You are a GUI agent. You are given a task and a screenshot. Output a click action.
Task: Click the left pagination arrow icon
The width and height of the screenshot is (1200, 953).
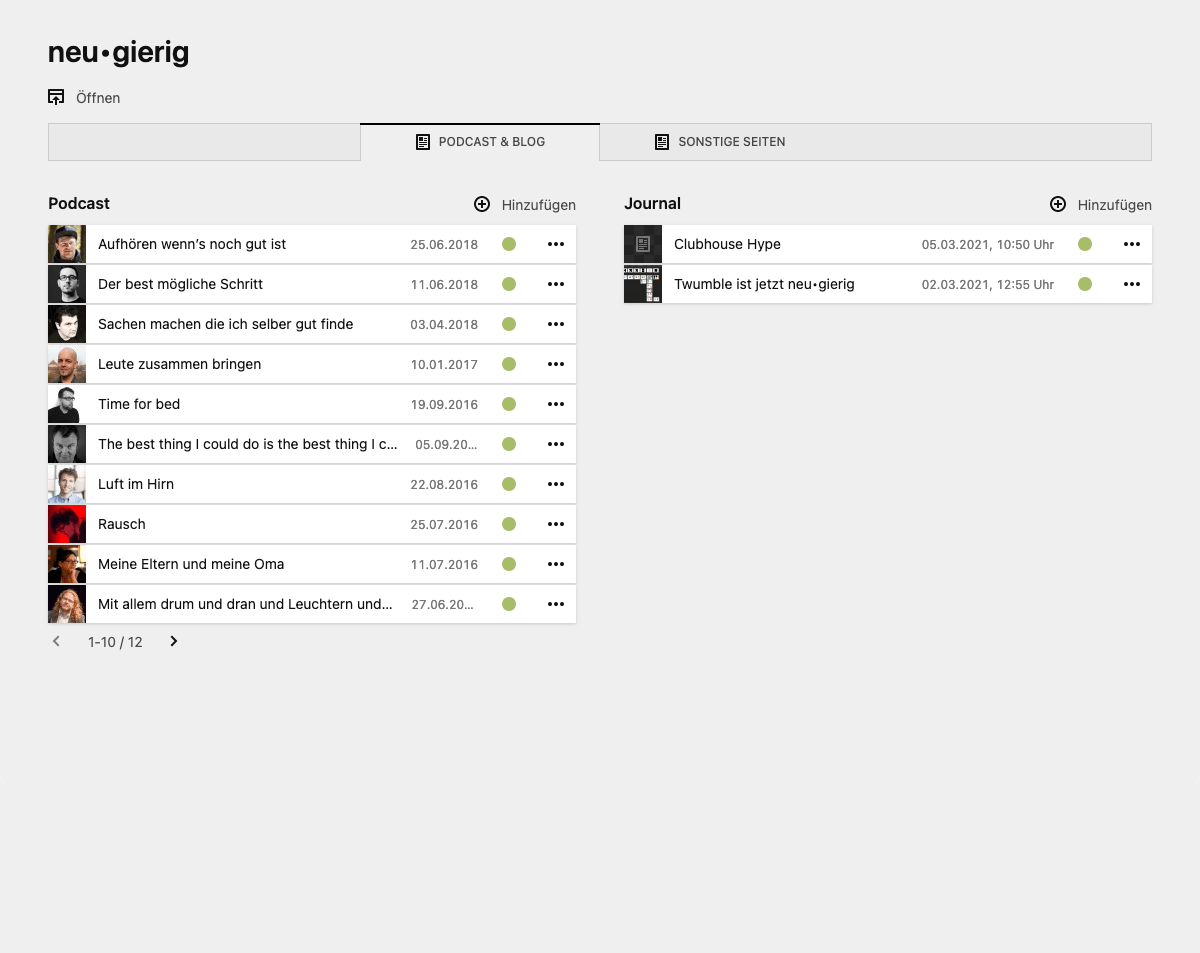tap(56, 641)
